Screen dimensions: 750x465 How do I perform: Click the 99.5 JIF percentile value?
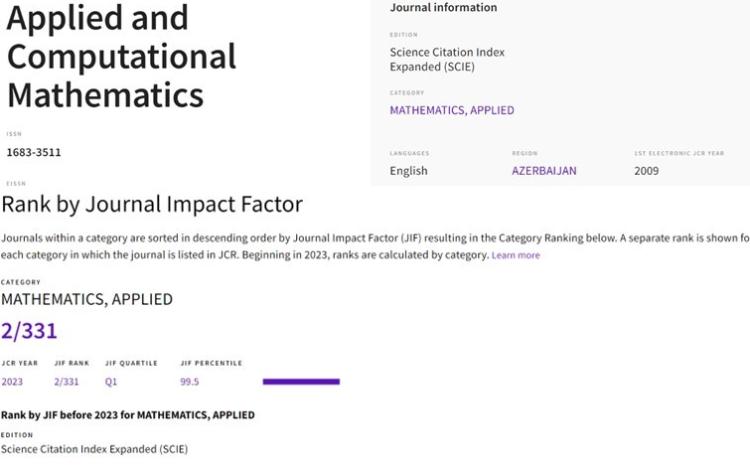tap(190, 381)
